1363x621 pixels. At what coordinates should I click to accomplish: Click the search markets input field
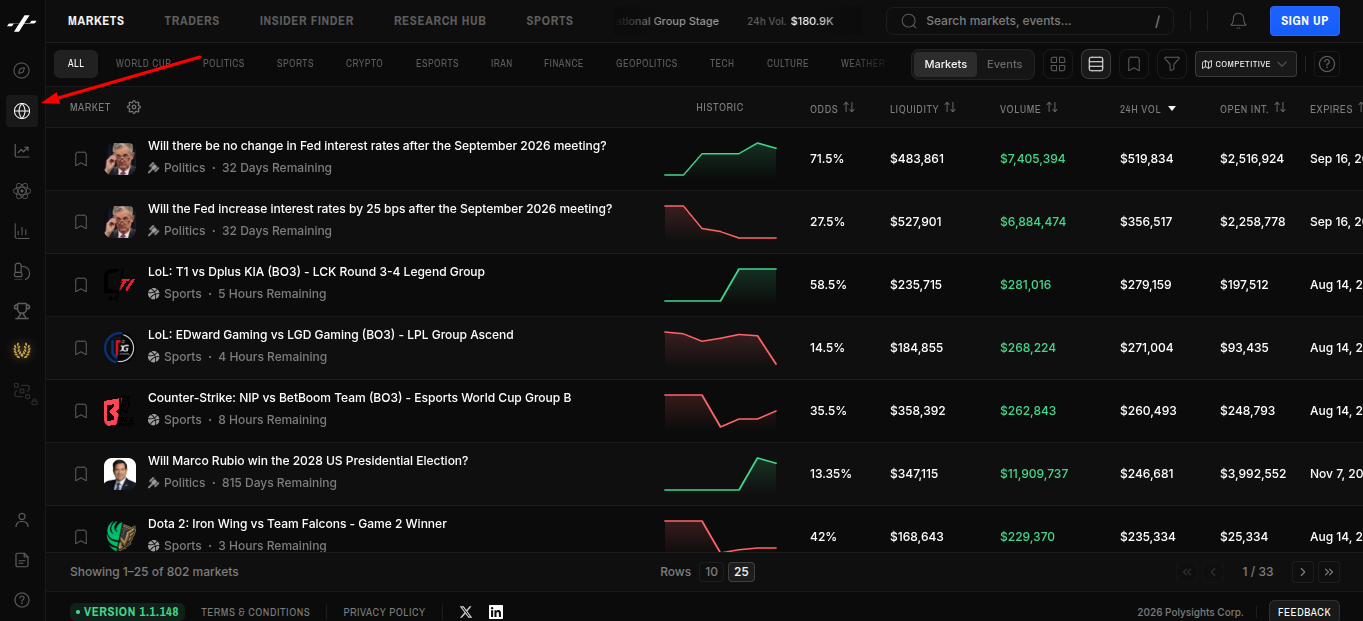pyautogui.click(x=1030, y=21)
